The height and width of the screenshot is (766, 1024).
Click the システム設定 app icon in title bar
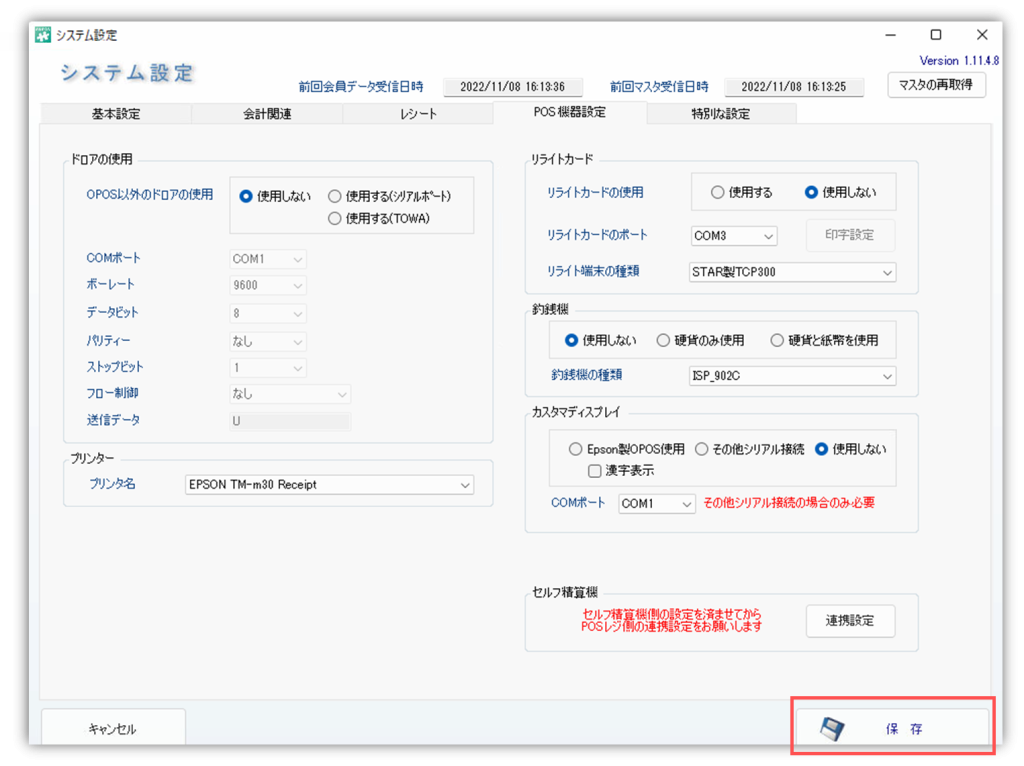click(43, 35)
